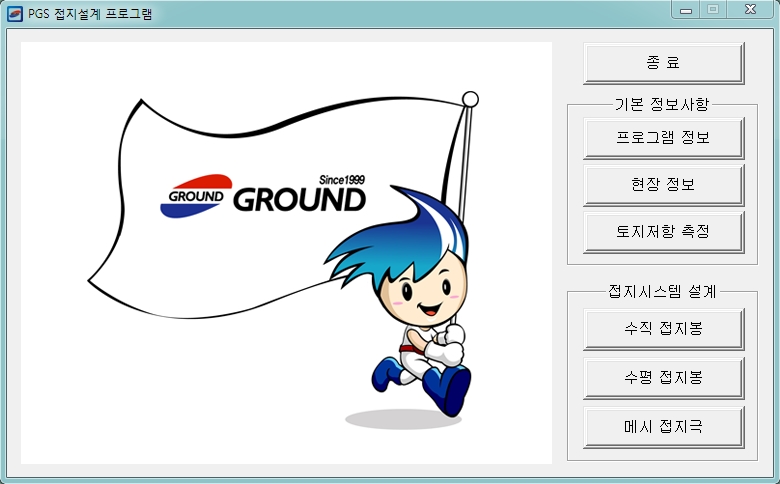The width and height of the screenshot is (780, 484).
Task: Click the red-blue oval GROUND logo badge
Action: click(x=195, y=196)
